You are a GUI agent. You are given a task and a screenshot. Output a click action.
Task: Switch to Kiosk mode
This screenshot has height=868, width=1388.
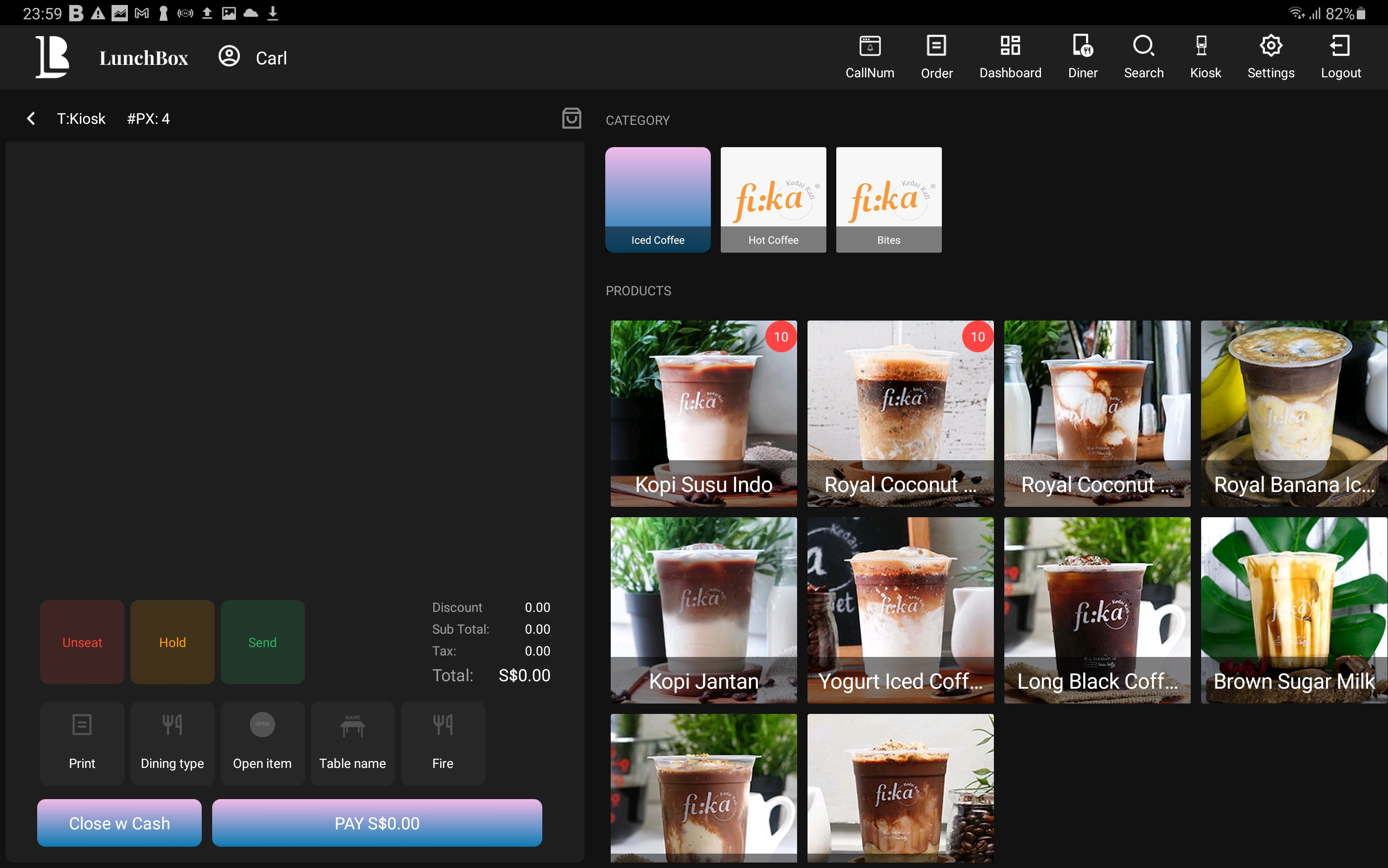coord(1205,57)
